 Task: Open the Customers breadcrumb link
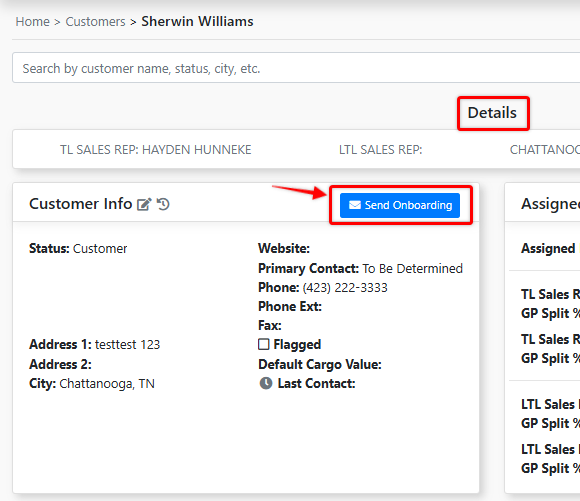coord(95,22)
